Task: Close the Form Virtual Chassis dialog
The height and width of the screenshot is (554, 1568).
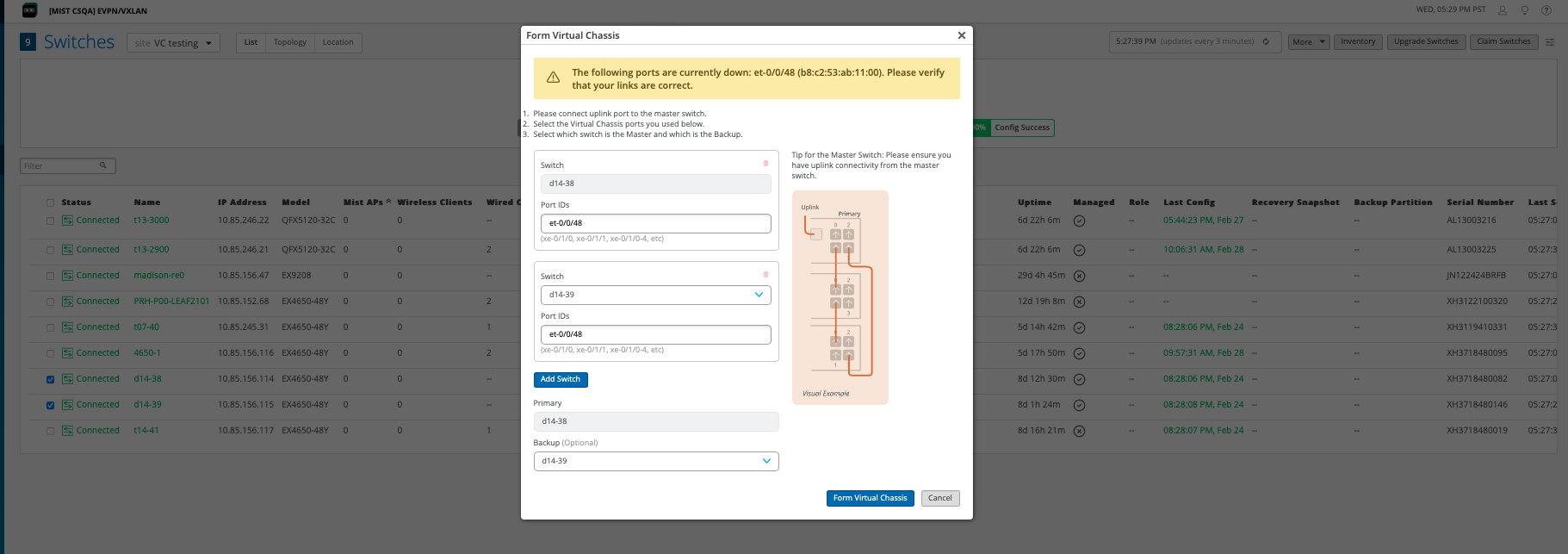Action: (961, 35)
